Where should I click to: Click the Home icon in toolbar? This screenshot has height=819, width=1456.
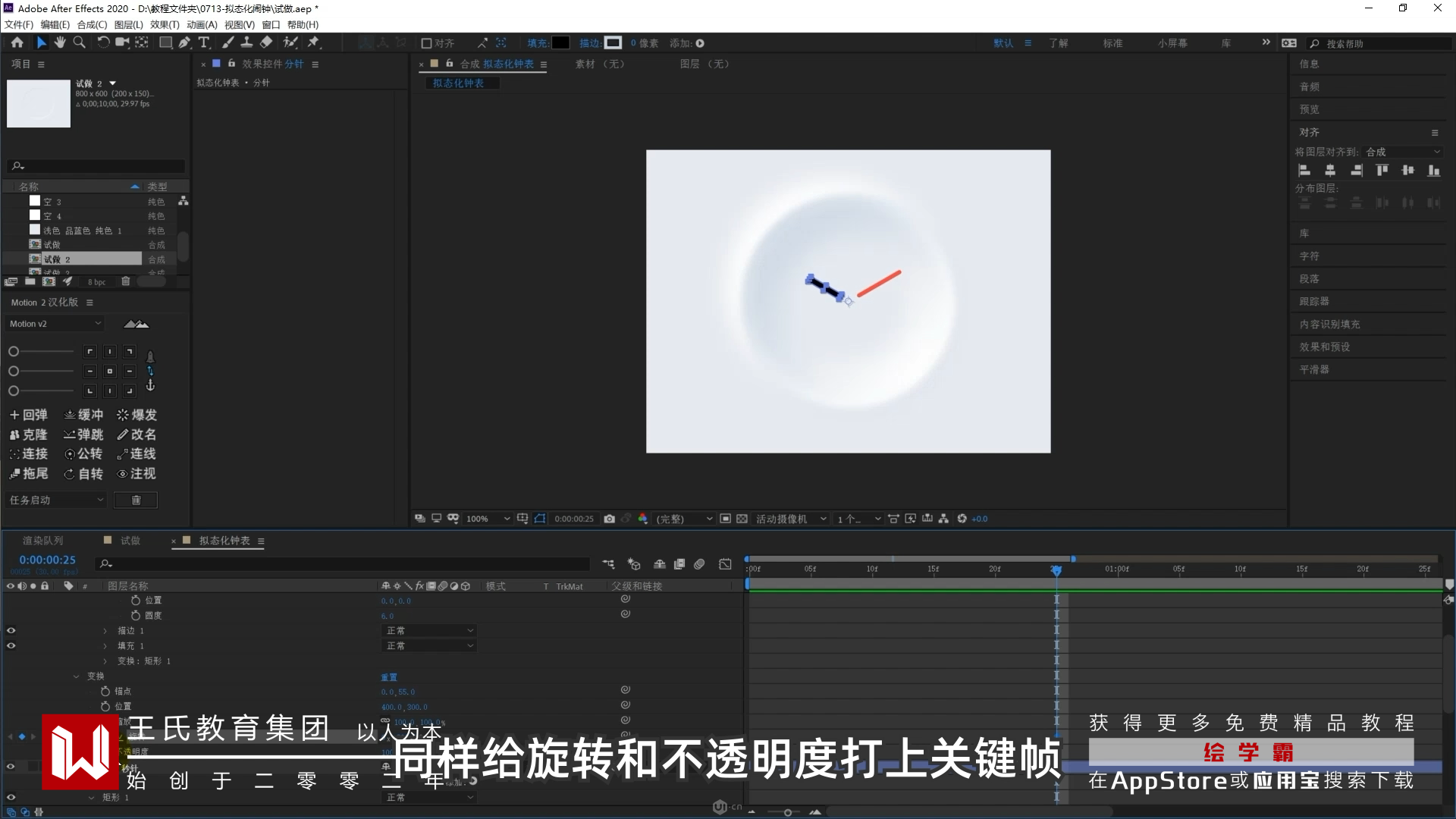pos(17,43)
